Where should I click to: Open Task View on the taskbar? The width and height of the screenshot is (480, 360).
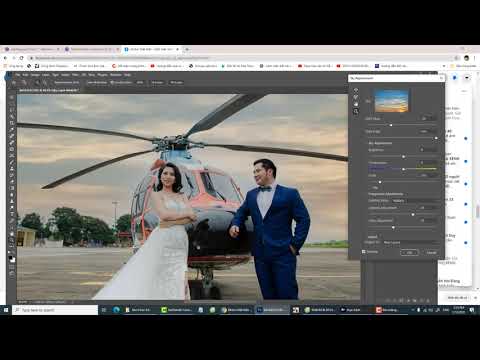pyautogui.click(x=104, y=310)
